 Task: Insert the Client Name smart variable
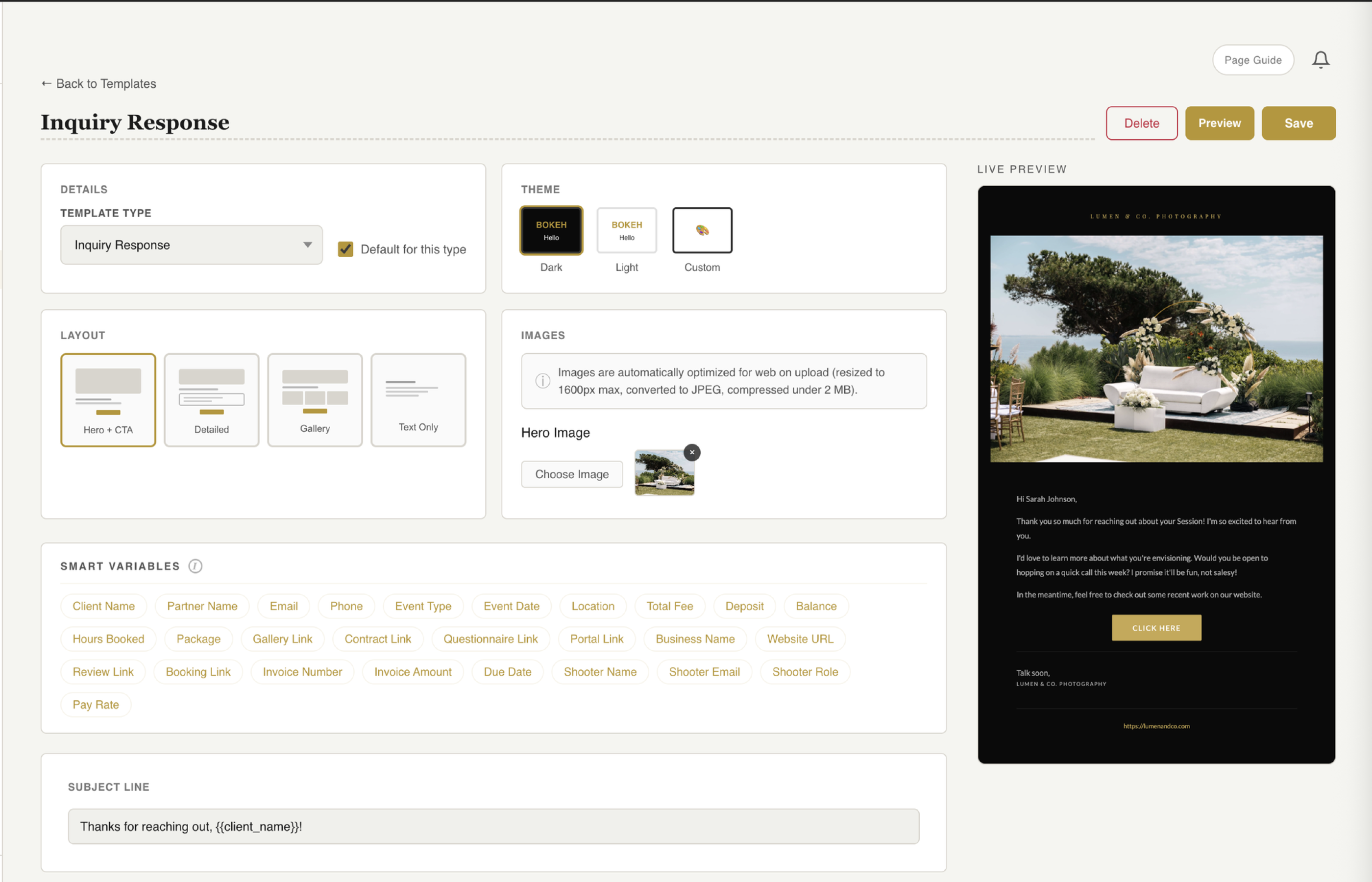104,606
